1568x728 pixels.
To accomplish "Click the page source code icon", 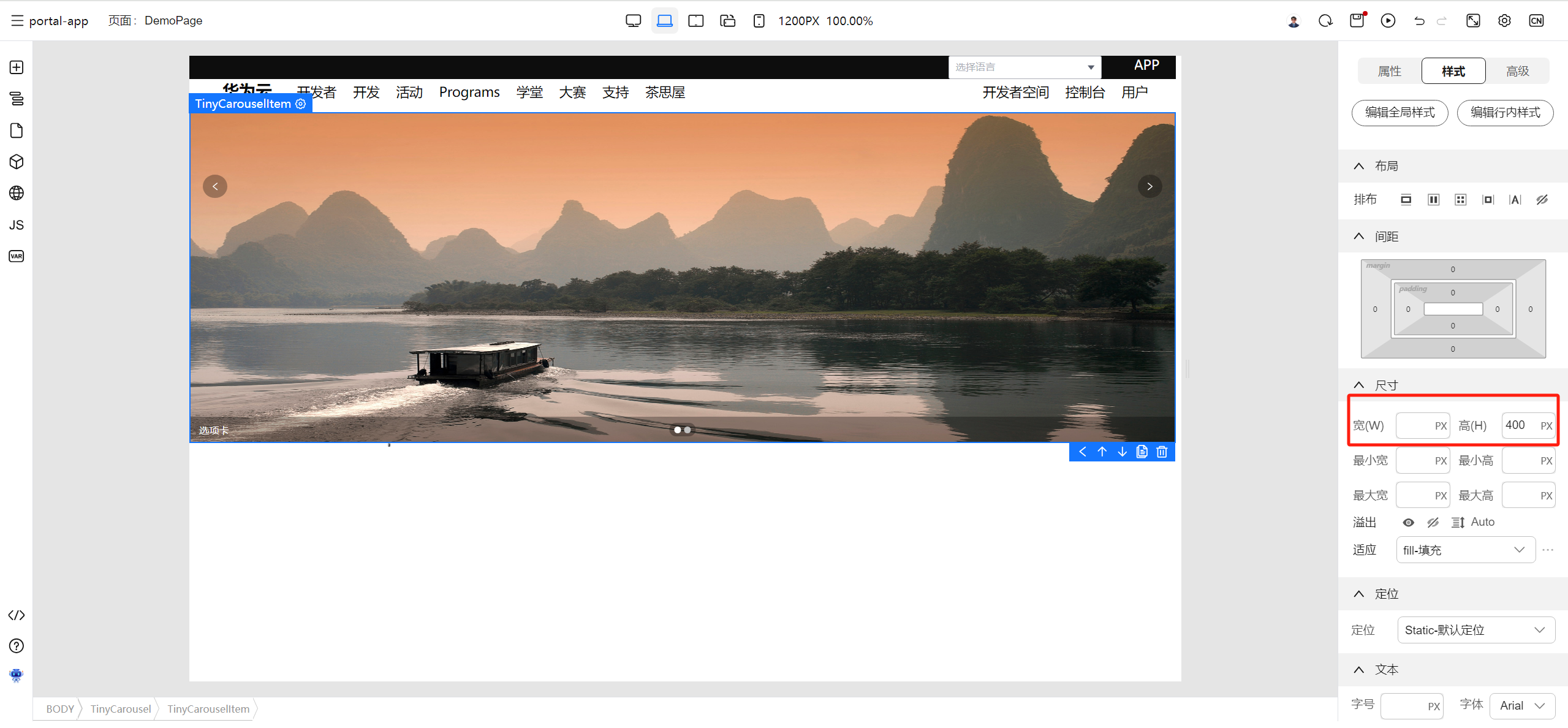I will (17, 615).
